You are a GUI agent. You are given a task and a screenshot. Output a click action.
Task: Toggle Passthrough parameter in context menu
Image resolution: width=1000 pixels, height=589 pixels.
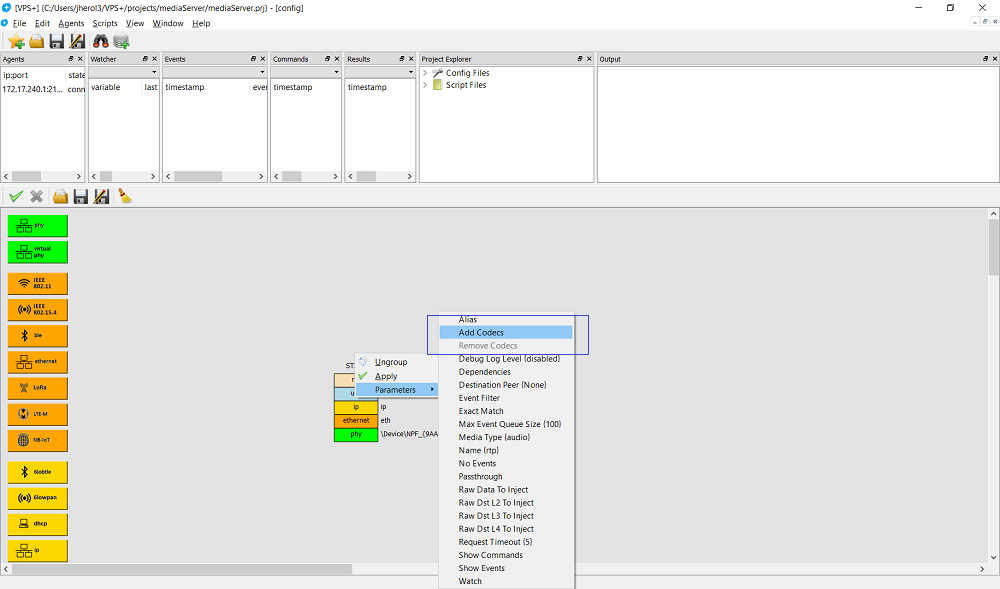[480, 477]
